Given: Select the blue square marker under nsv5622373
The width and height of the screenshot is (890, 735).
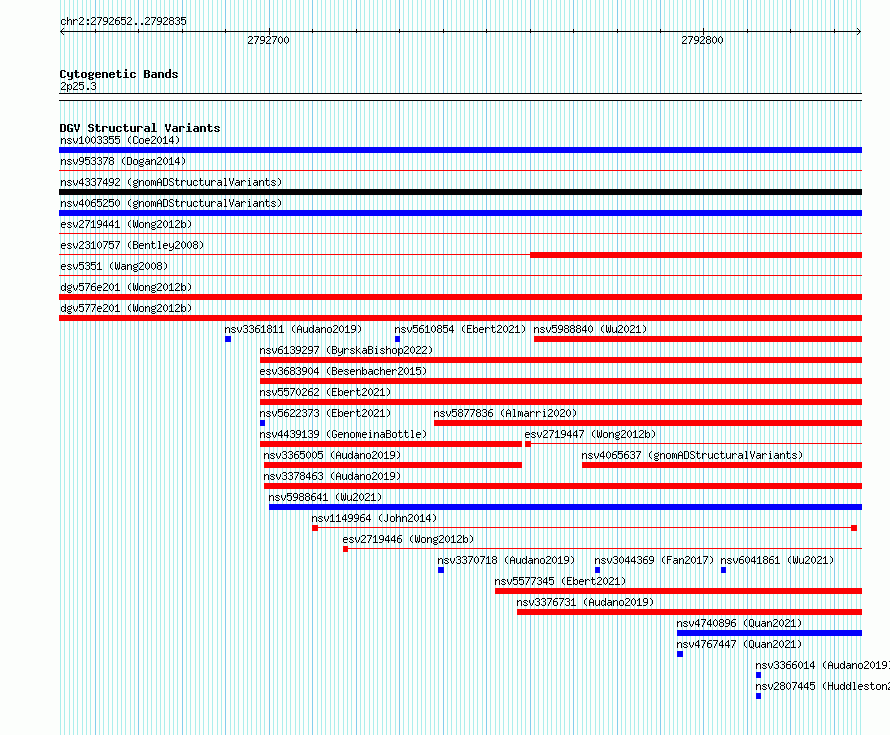Looking at the screenshot, I should point(262,423).
